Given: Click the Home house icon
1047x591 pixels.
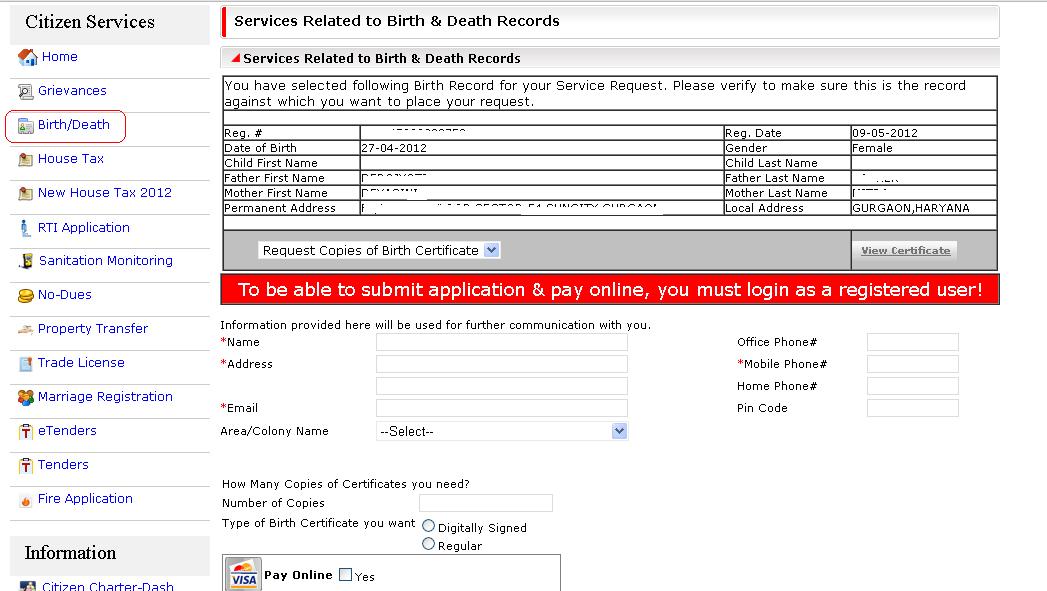Looking at the screenshot, I should pyautogui.click(x=27, y=57).
